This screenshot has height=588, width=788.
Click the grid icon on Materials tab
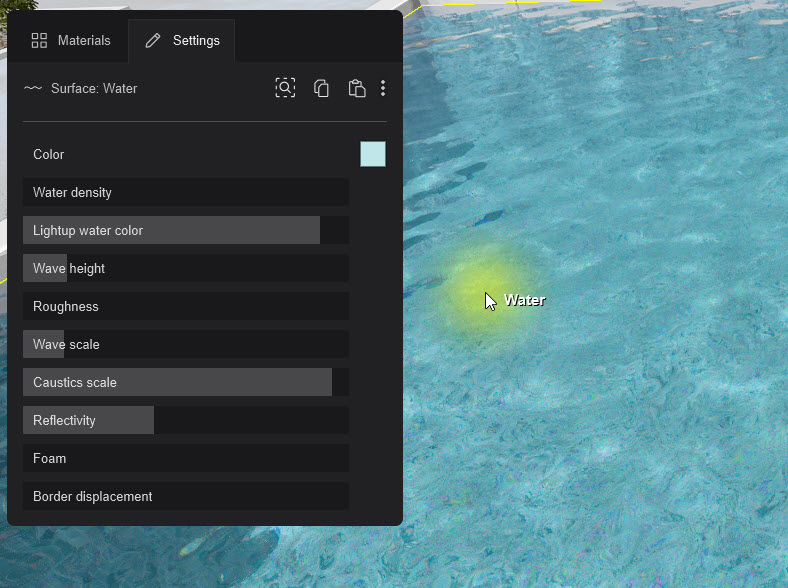(39, 41)
